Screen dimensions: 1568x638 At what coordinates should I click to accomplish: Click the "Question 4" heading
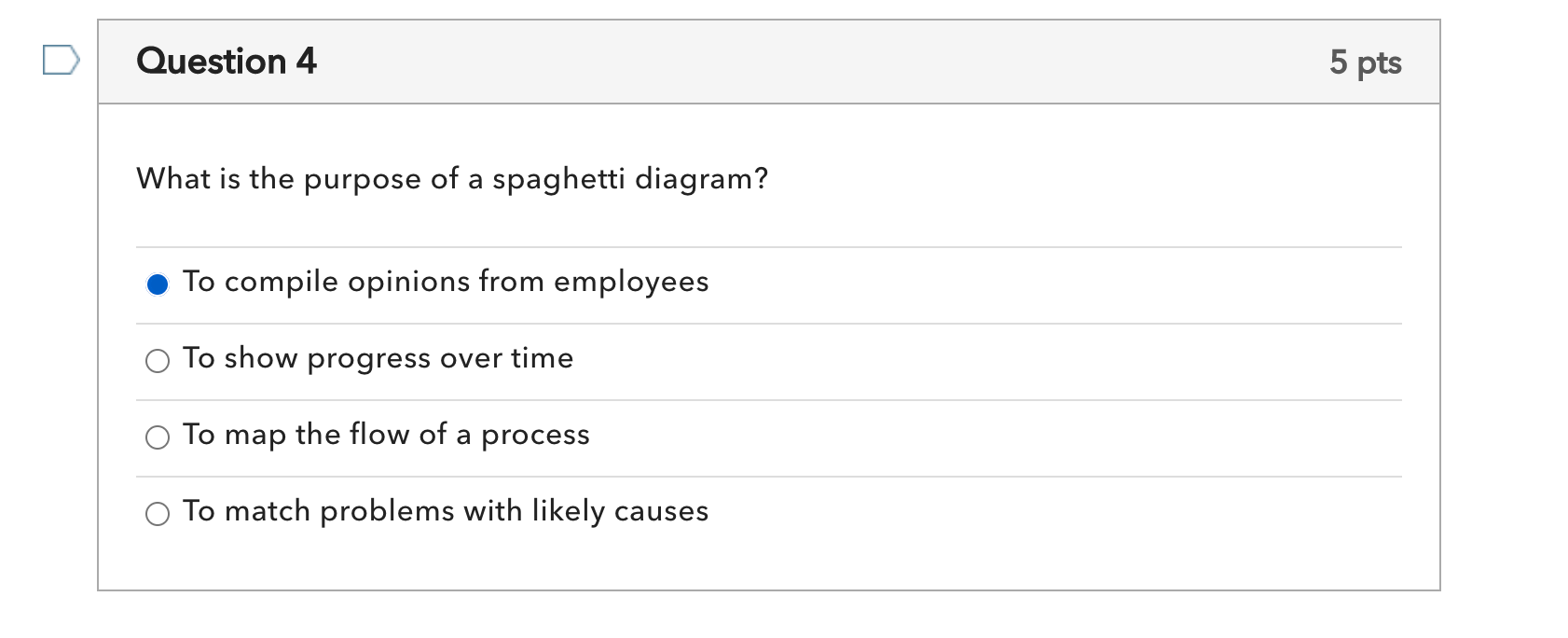pos(227,62)
